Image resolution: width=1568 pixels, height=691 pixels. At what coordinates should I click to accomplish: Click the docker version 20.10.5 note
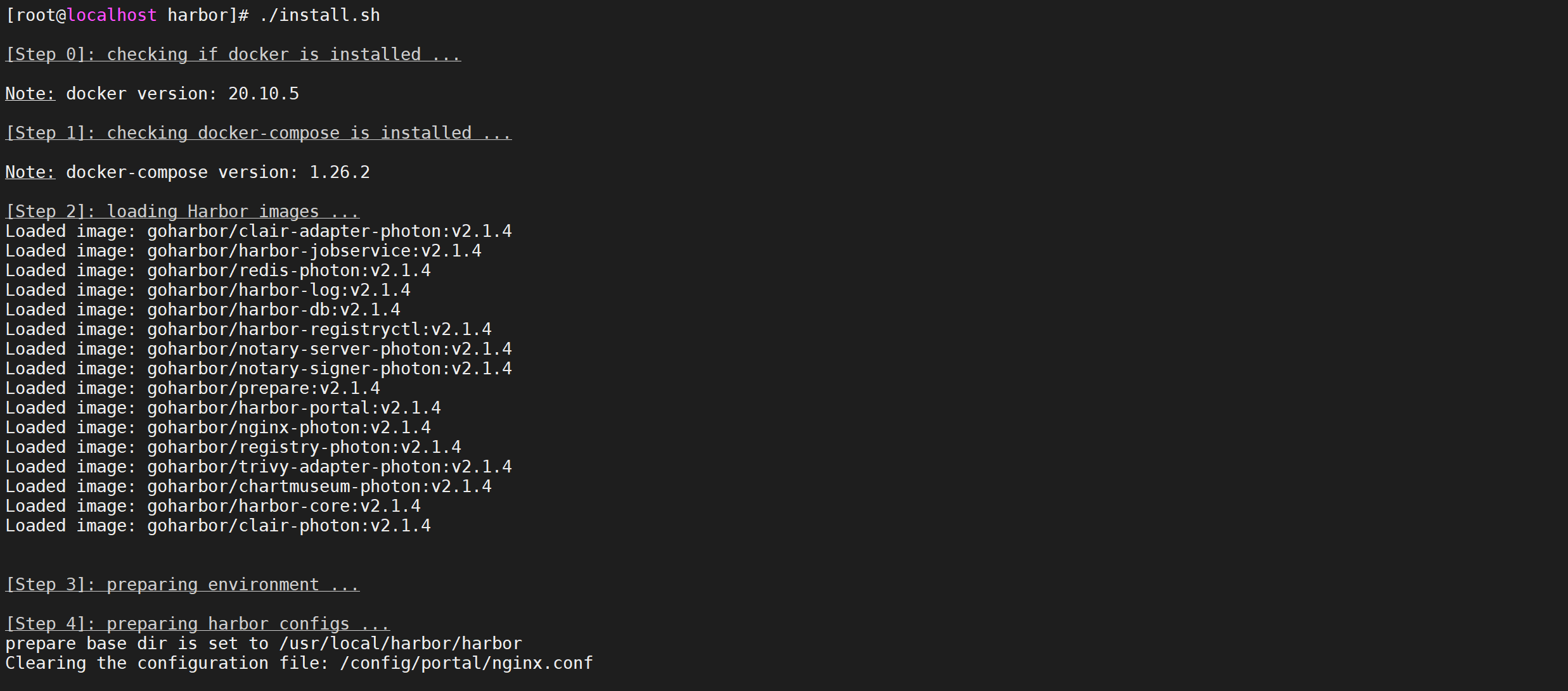(152, 94)
